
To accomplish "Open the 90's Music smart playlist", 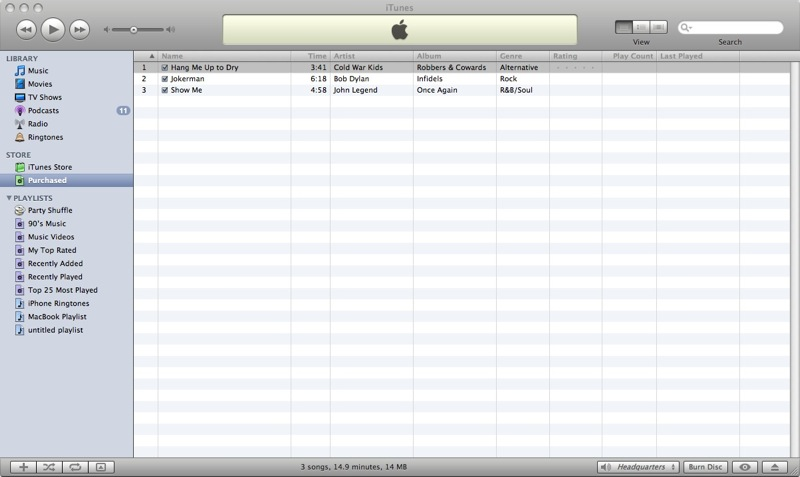I will pyautogui.click(x=46, y=223).
